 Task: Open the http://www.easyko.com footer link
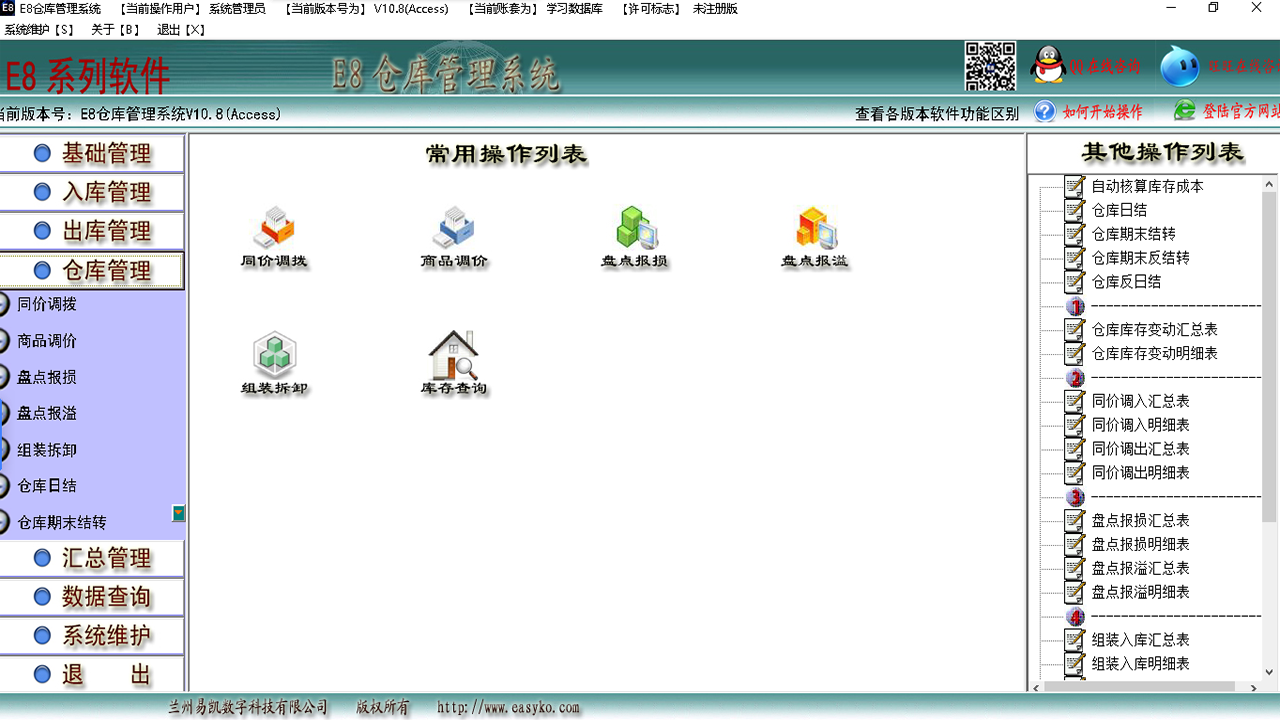click(x=508, y=707)
